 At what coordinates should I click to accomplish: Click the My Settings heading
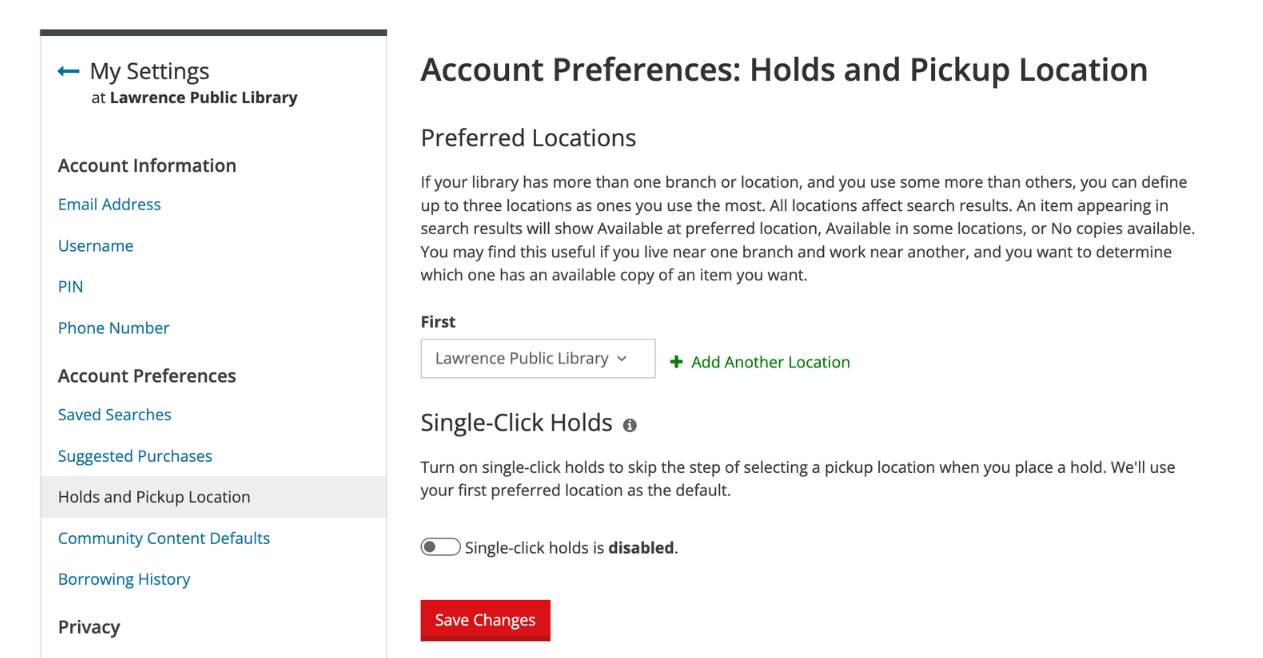(x=149, y=71)
